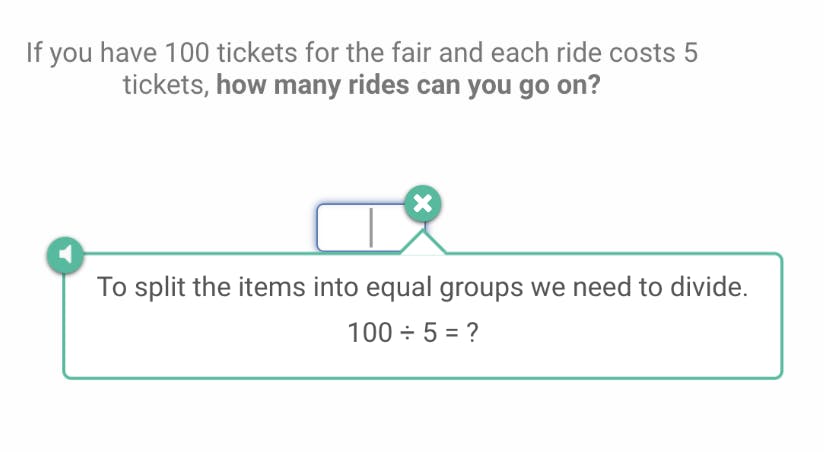Screen dimensions: 824x452
Task: Play the hint audio with the speaker icon
Action: [64, 255]
